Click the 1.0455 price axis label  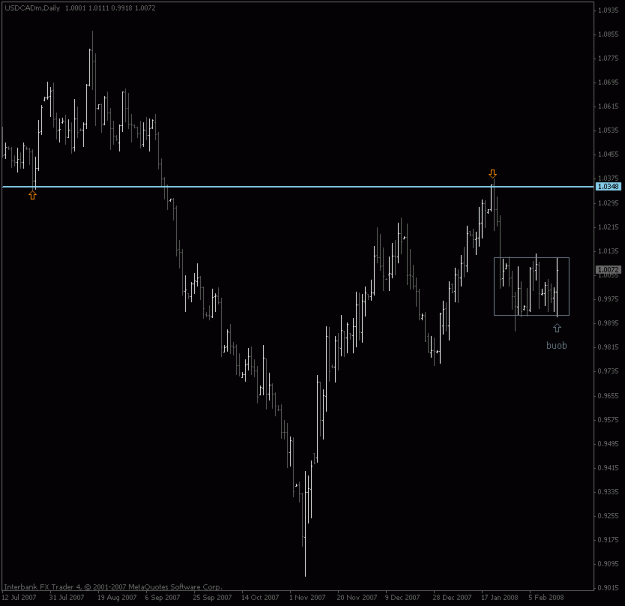pos(608,154)
